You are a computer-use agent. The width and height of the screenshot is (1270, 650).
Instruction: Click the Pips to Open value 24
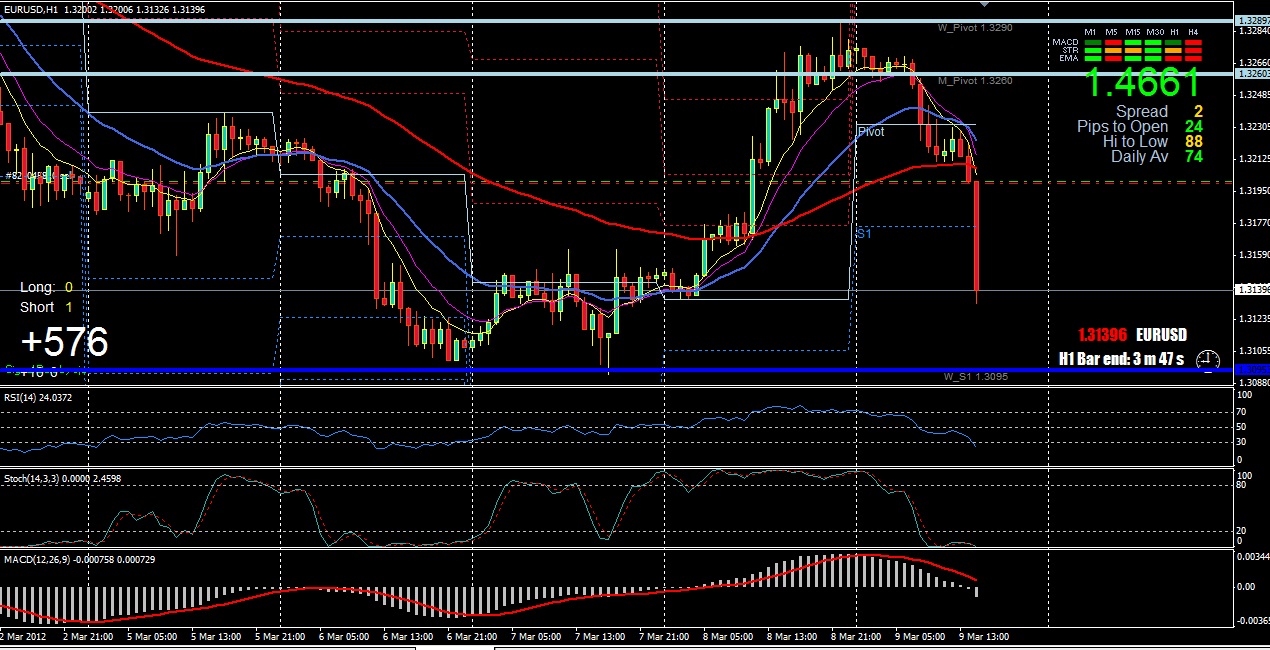pyautogui.click(x=1194, y=127)
